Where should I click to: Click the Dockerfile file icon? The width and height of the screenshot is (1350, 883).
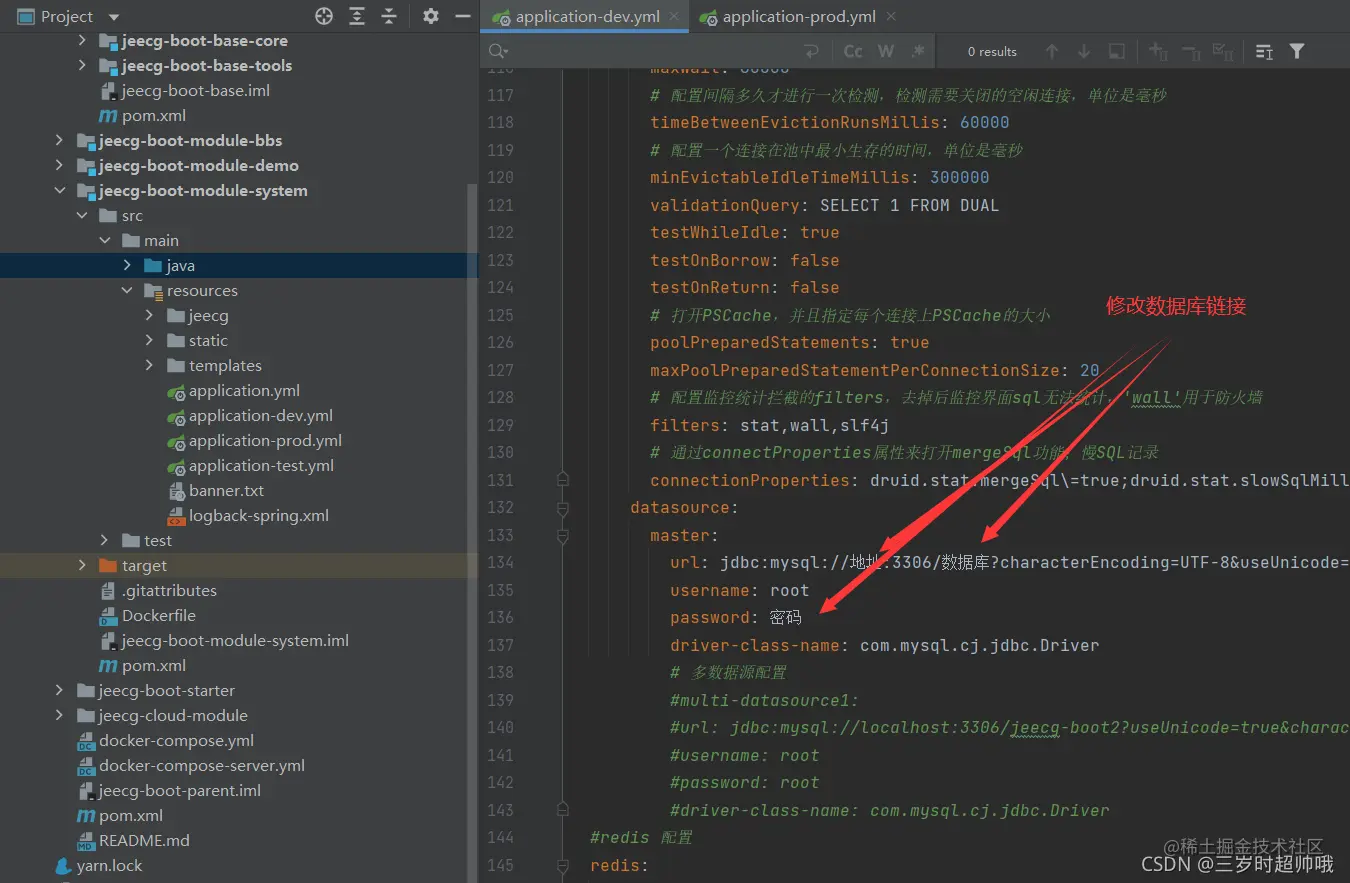point(109,616)
